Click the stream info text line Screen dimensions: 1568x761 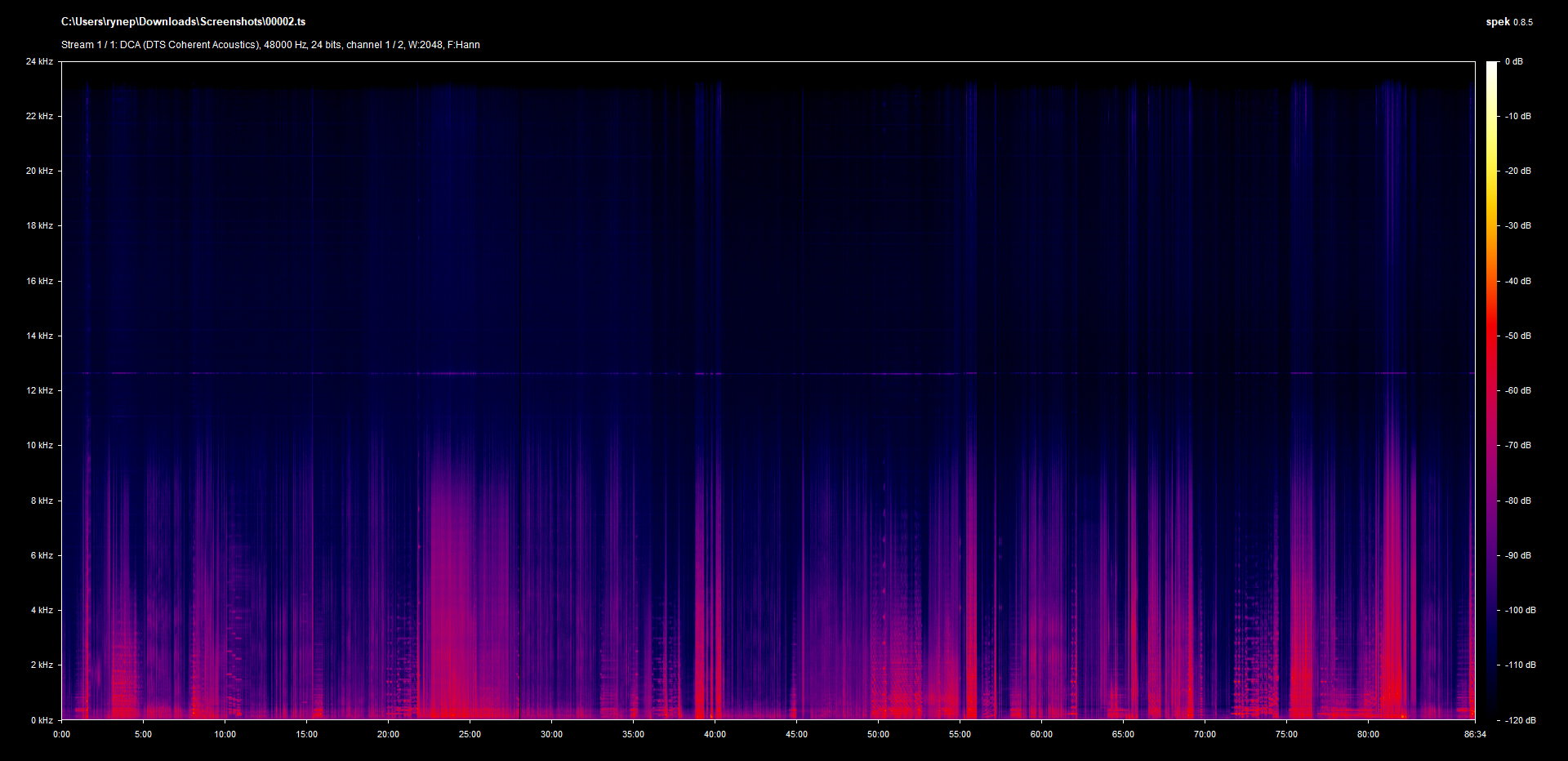[x=270, y=45]
